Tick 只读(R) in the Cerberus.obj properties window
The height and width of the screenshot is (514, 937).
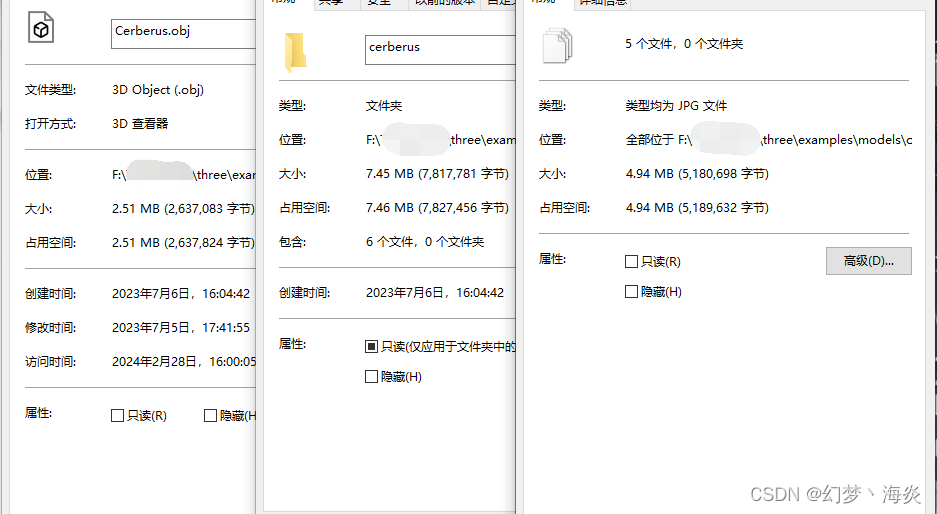[118, 415]
